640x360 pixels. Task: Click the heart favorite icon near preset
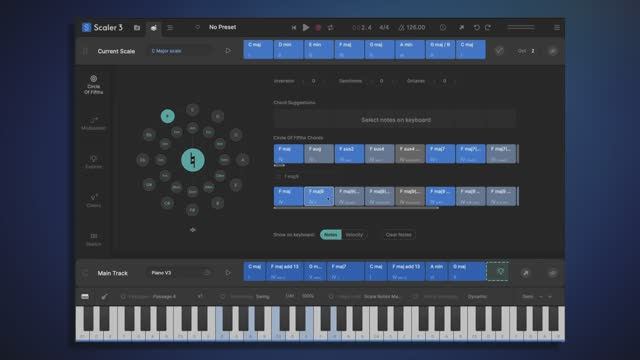click(197, 27)
